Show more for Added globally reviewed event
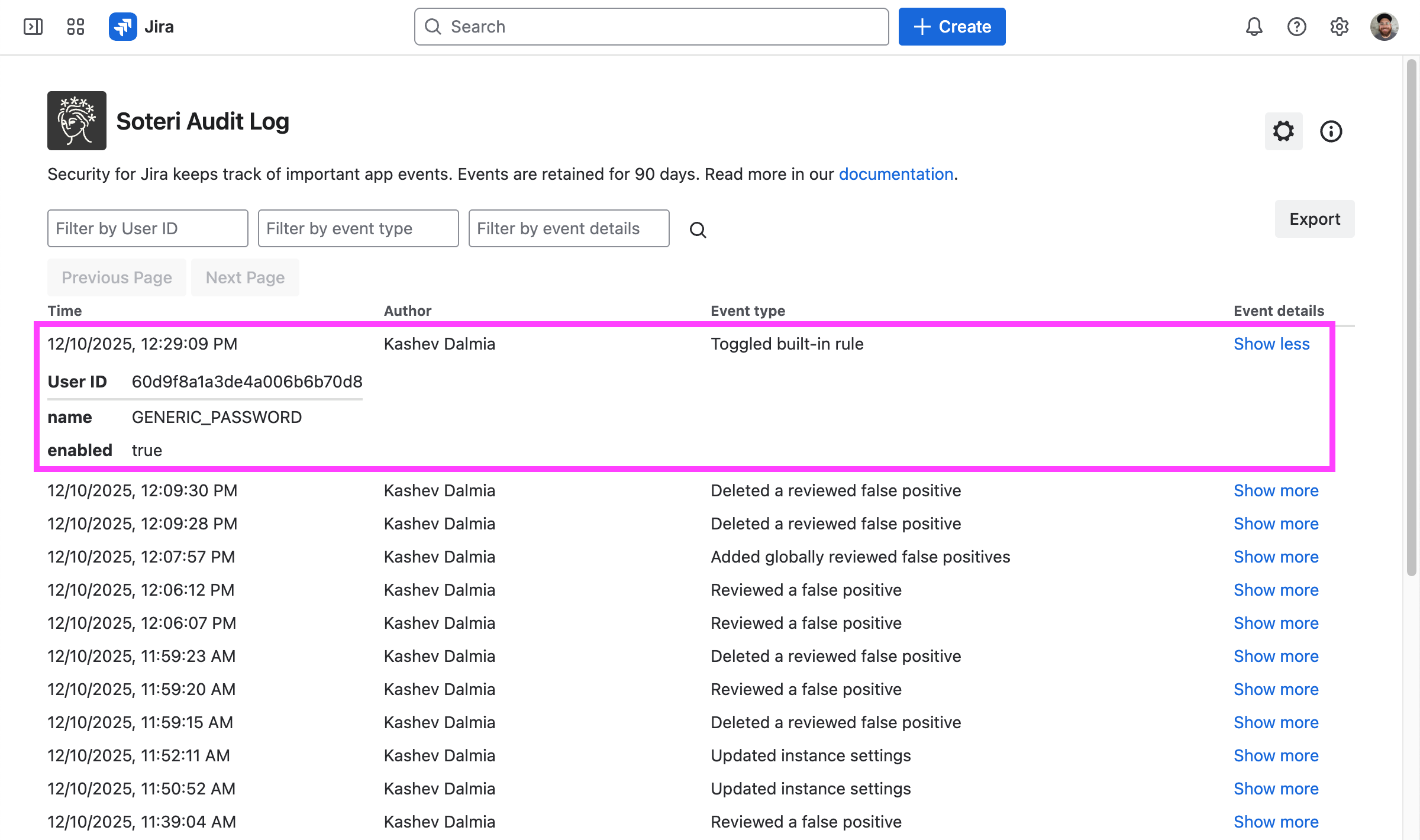1420x840 pixels. (x=1276, y=557)
